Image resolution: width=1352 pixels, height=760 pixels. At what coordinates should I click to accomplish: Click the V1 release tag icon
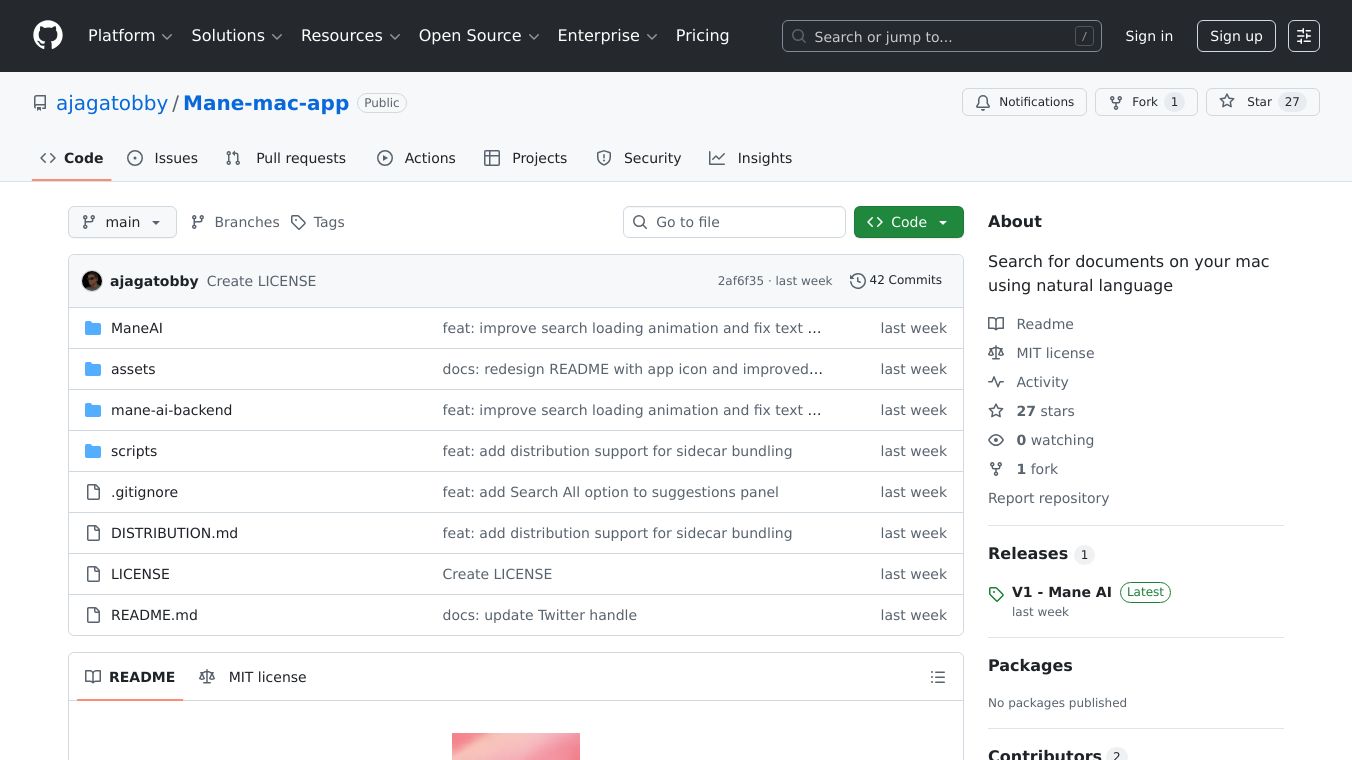996,594
